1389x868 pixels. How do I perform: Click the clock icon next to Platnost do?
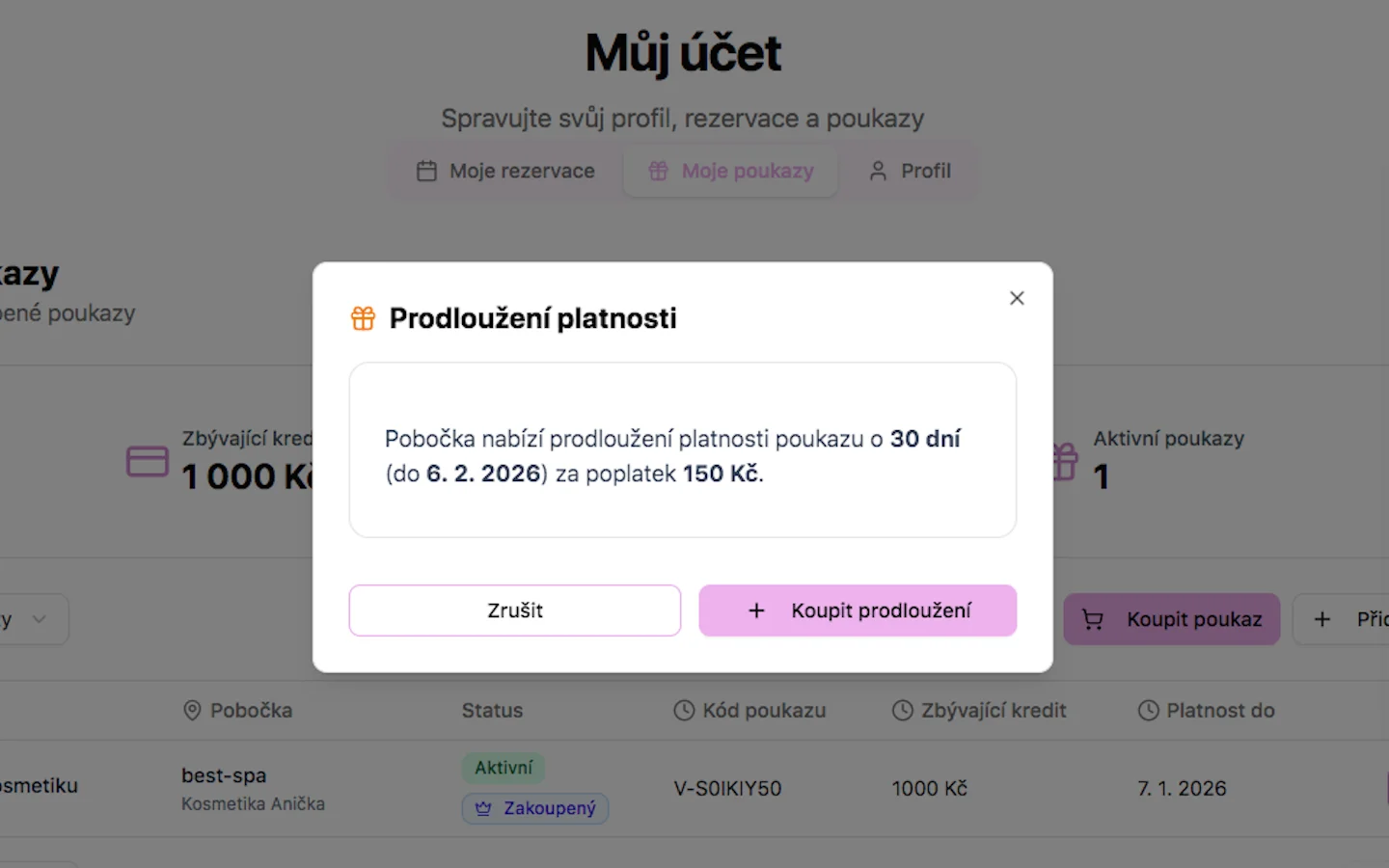1147,710
